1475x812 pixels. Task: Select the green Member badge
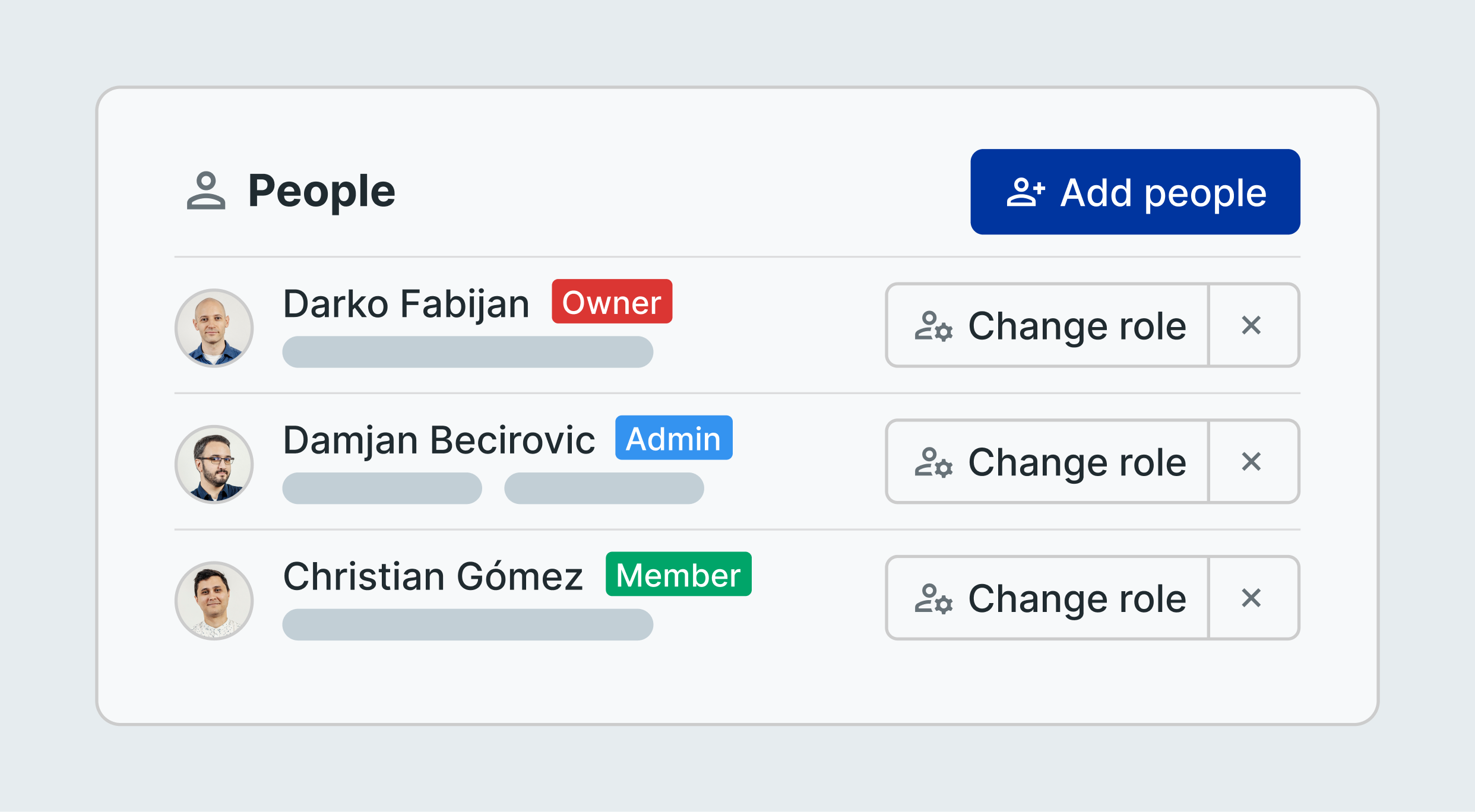678,574
